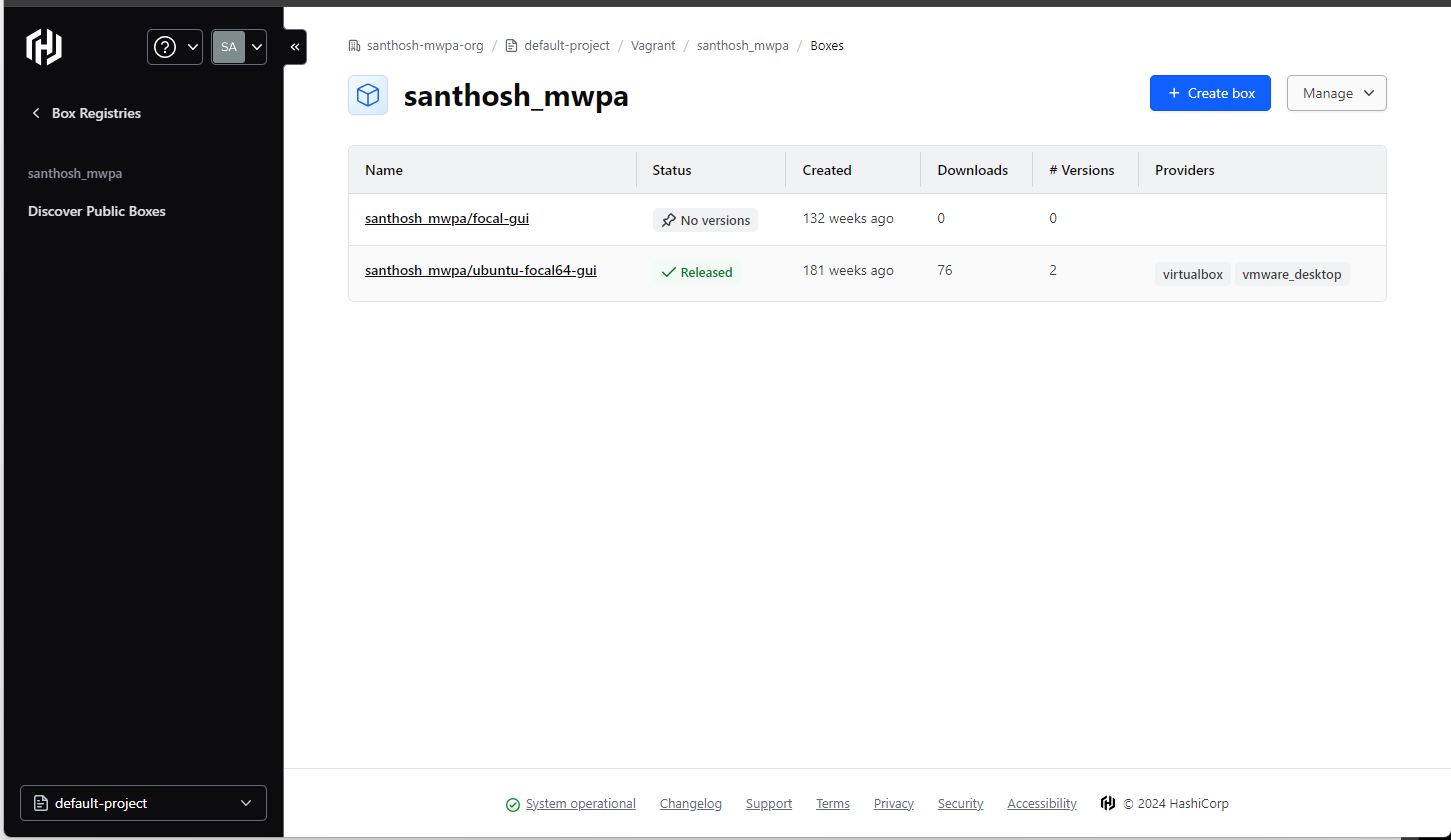Screen dimensions: 1451x840
Task: Click santhosh-mwpa-org breadcrumb
Action: pos(424,46)
